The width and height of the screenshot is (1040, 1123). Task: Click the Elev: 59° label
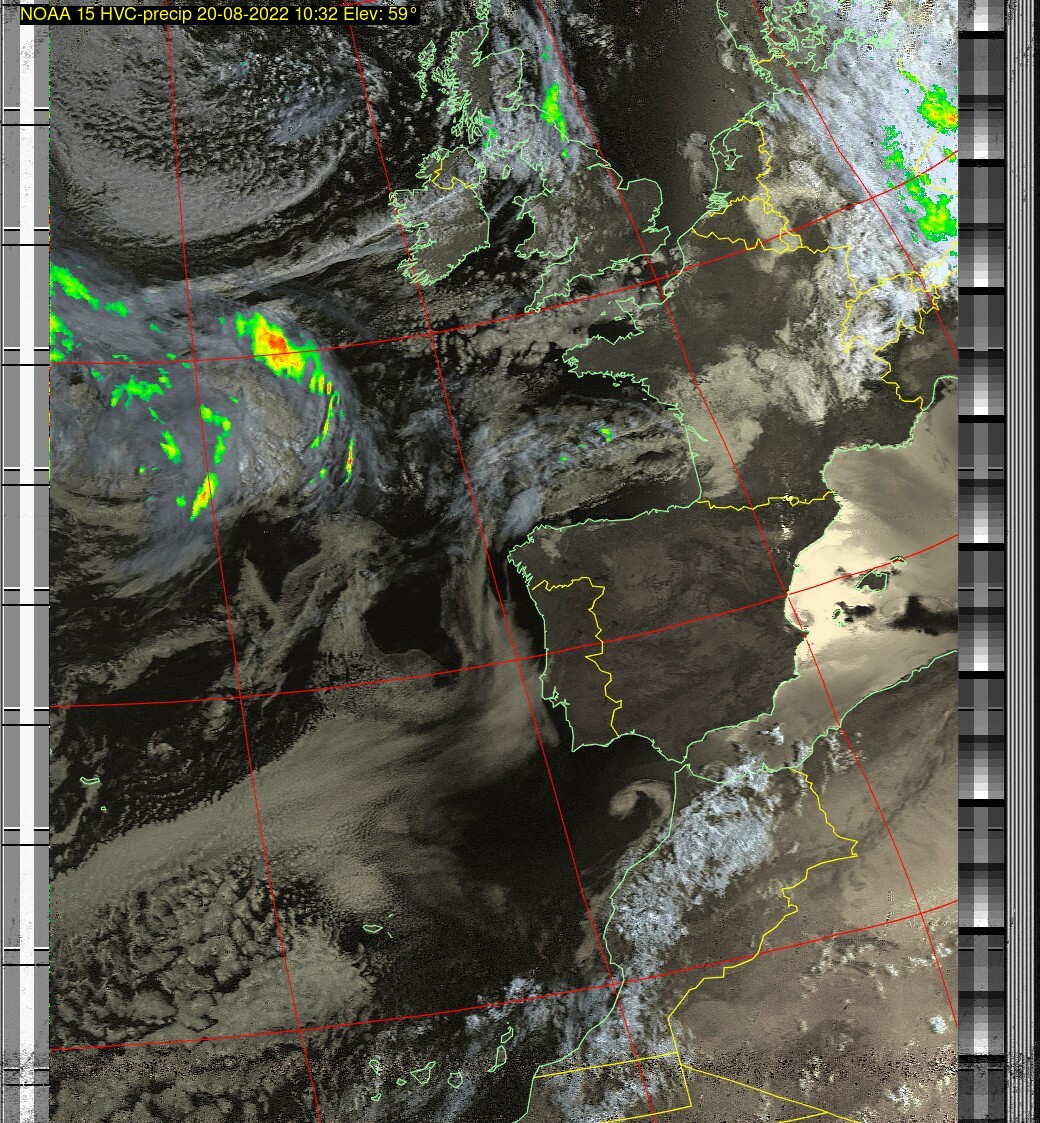[x=376, y=14]
